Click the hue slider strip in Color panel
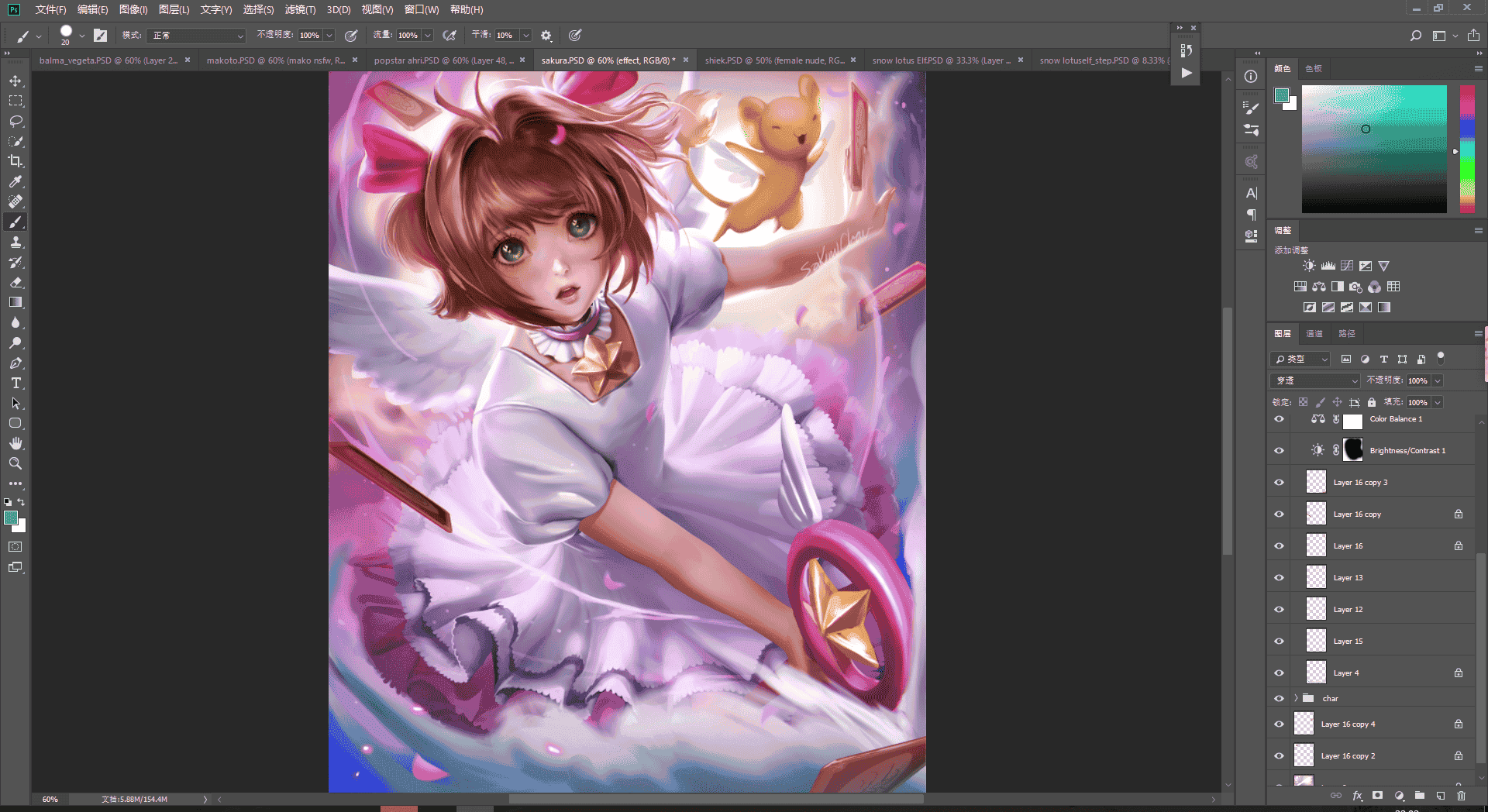This screenshot has width=1488, height=812. [x=1467, y=149]
